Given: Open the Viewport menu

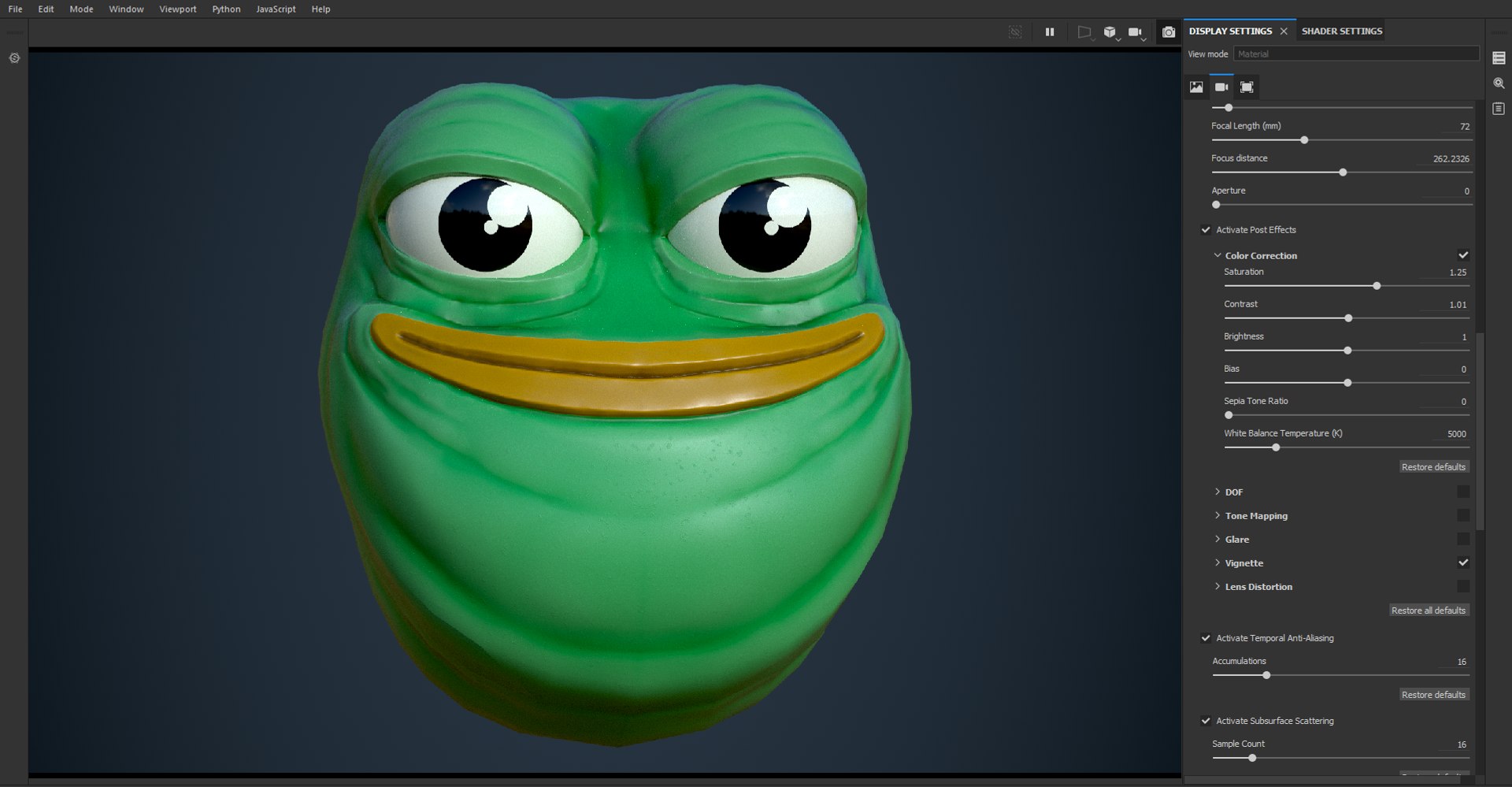Looking at the screenshot, I should tap(178, 9).
